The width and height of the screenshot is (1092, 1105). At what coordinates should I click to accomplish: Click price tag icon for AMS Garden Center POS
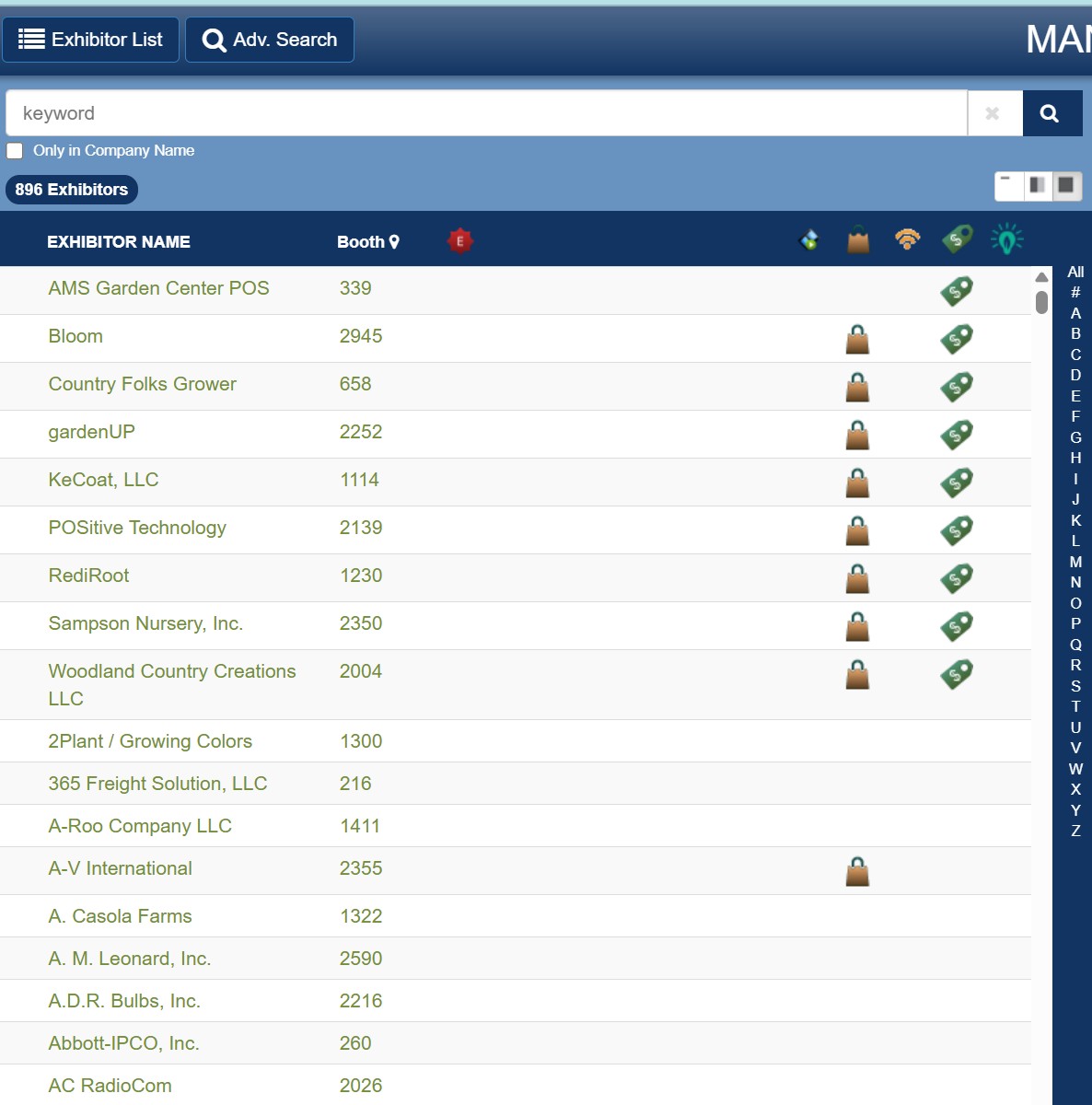pyautogui.click(x=957, y=291)
